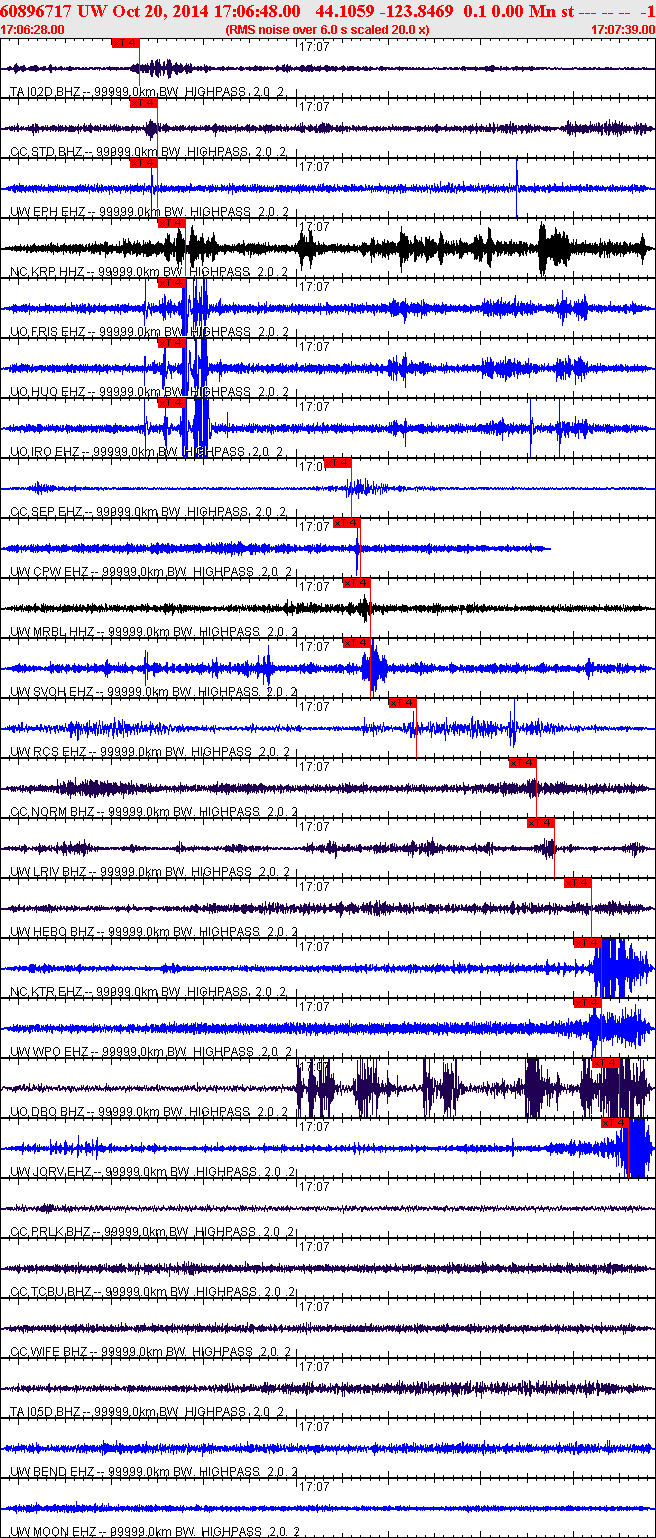Select the arrival flag on UW SVOH trace
The image size is (656, 1538).
[x=357, y=643]
